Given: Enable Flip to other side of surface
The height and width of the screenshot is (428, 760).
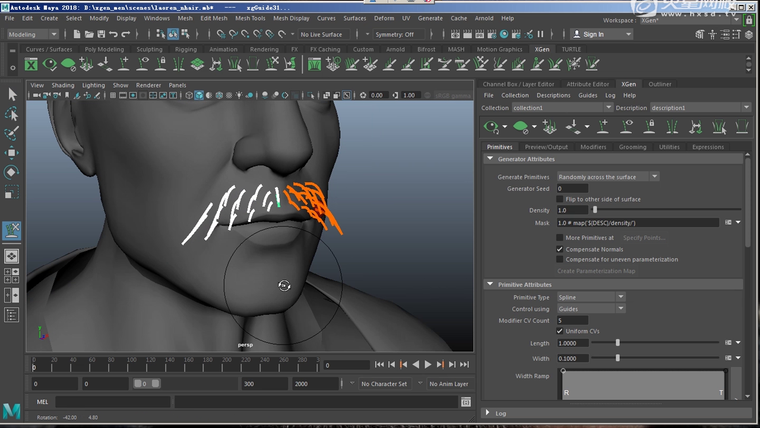Looking at the screenshot, I should (560, 199).
